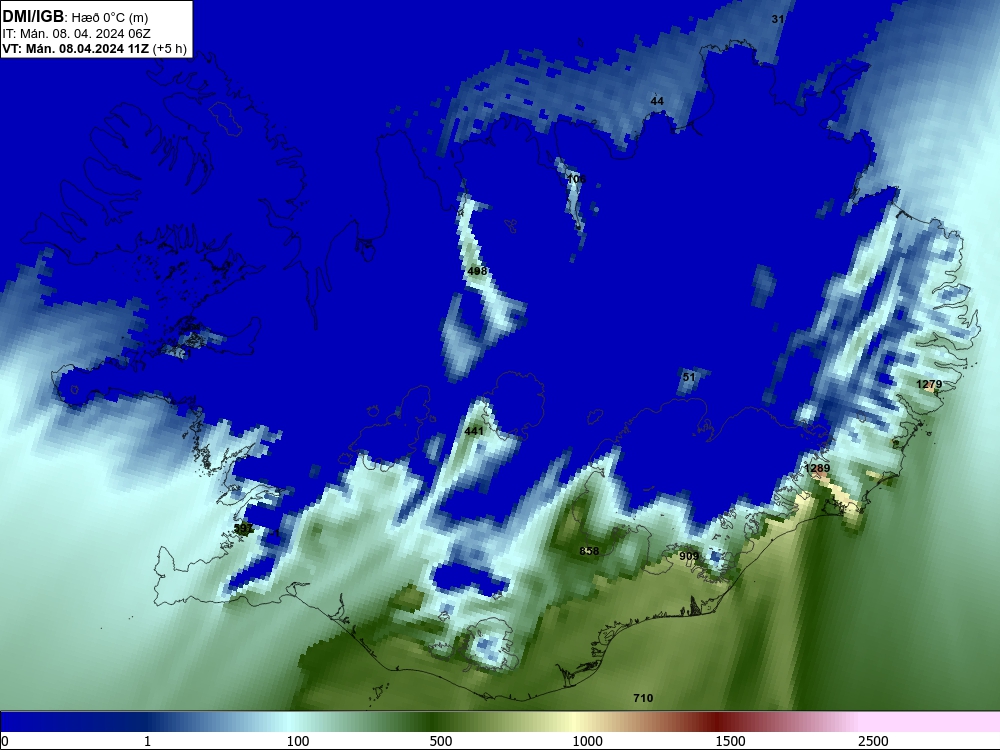Click the map value '51'
This screenshot has width=1000, height=750.
(x=689, y=377)
